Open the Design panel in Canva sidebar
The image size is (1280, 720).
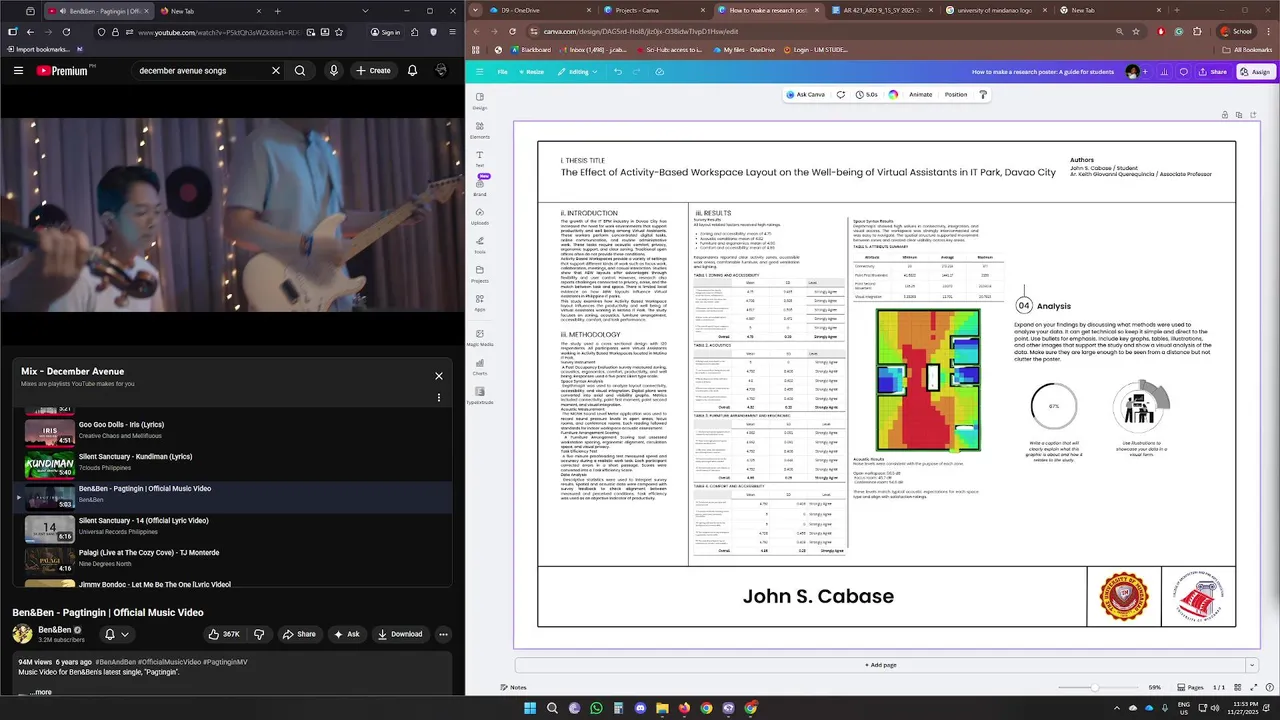(480, 101)
